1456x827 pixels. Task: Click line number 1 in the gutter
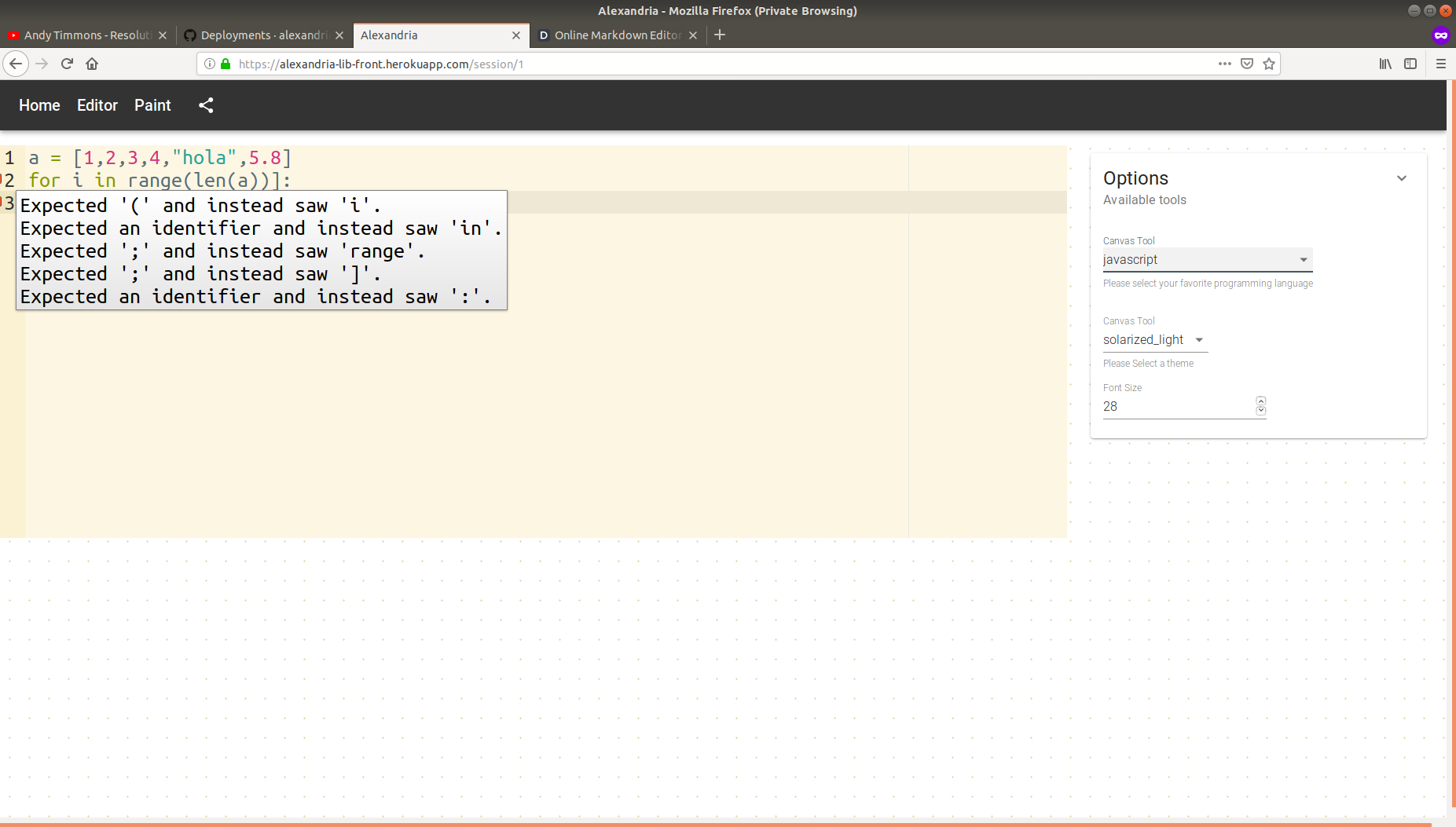click(x=9, y=158)
